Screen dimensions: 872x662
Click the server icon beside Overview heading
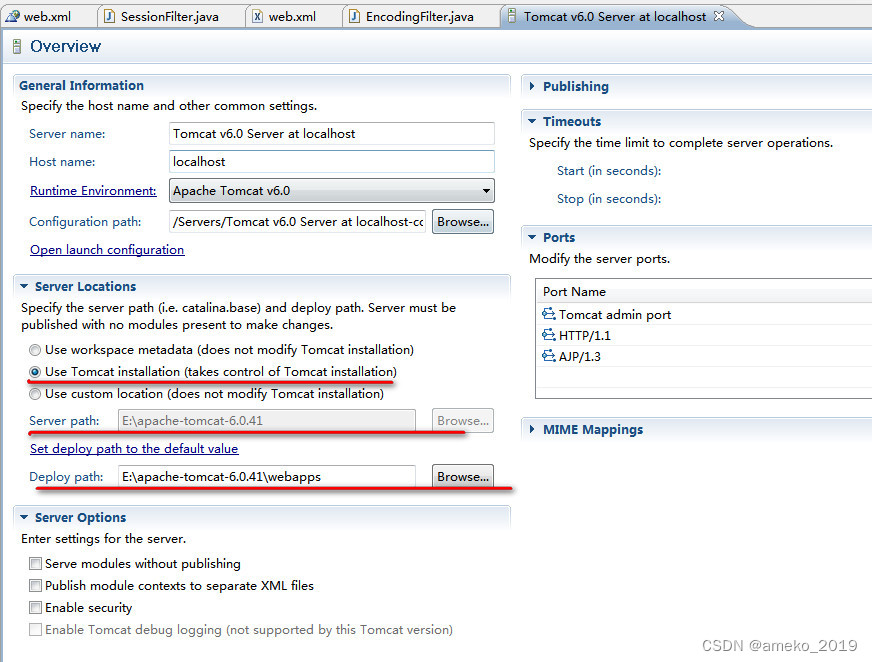tap(17, 46)
